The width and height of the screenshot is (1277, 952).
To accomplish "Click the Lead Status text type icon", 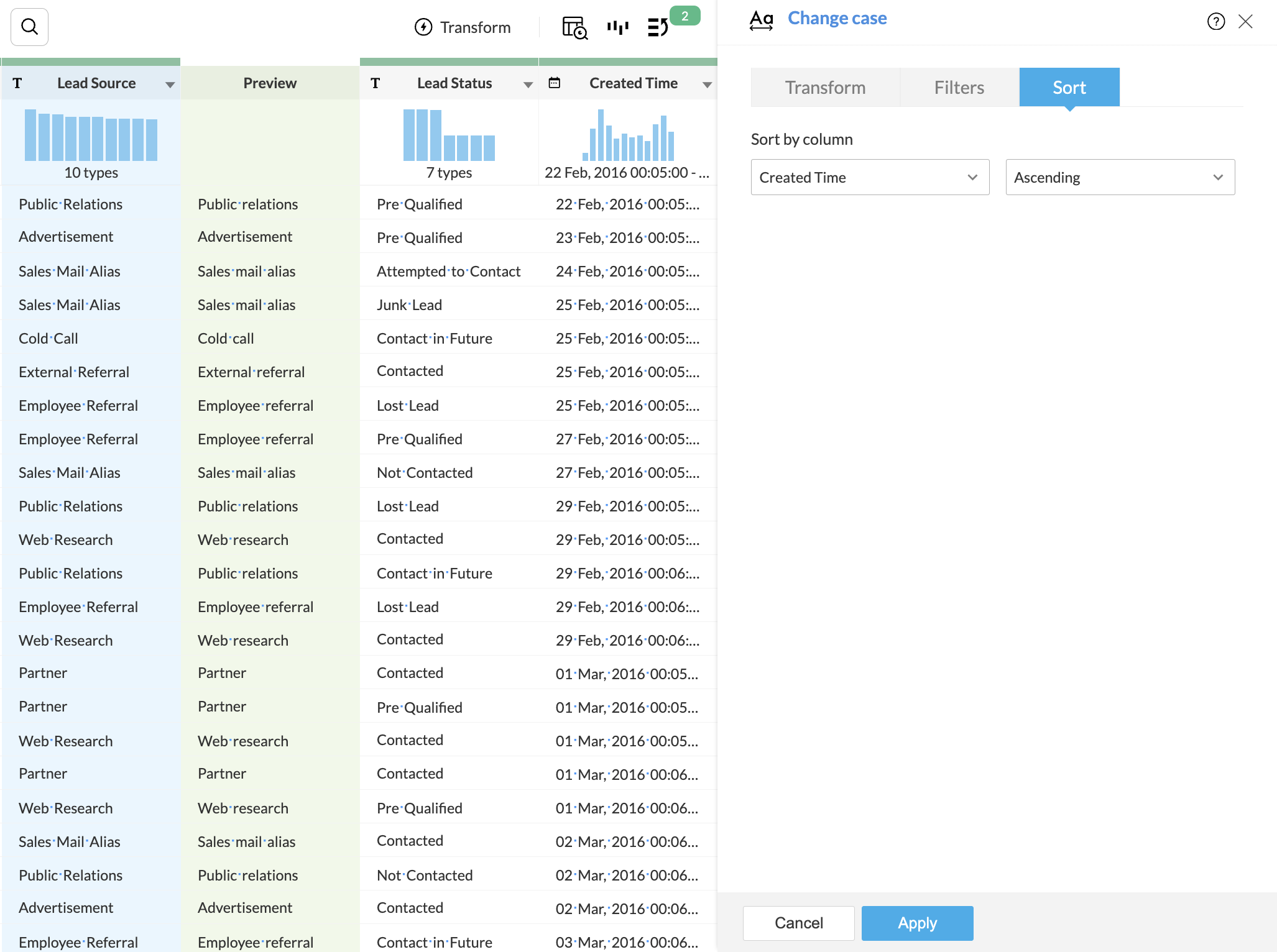I will (375, 83).
